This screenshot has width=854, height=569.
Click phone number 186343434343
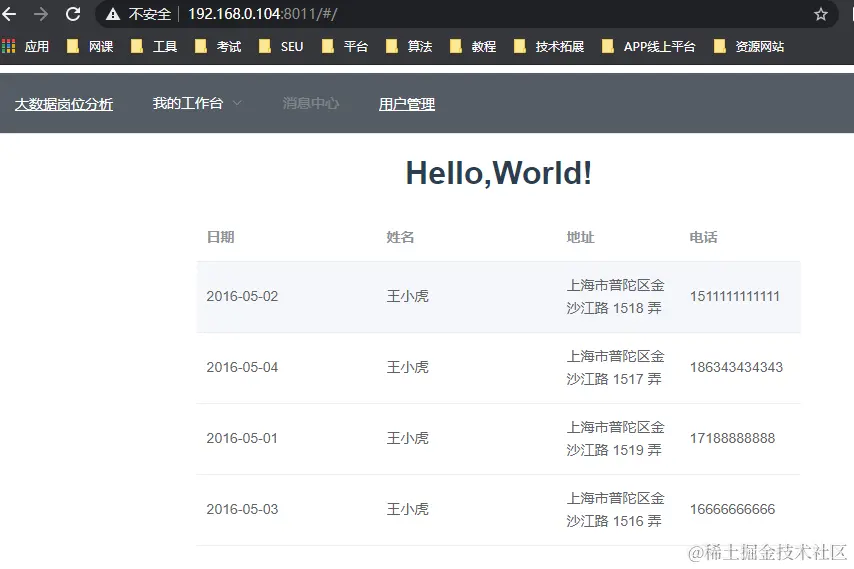coord(736,368)
